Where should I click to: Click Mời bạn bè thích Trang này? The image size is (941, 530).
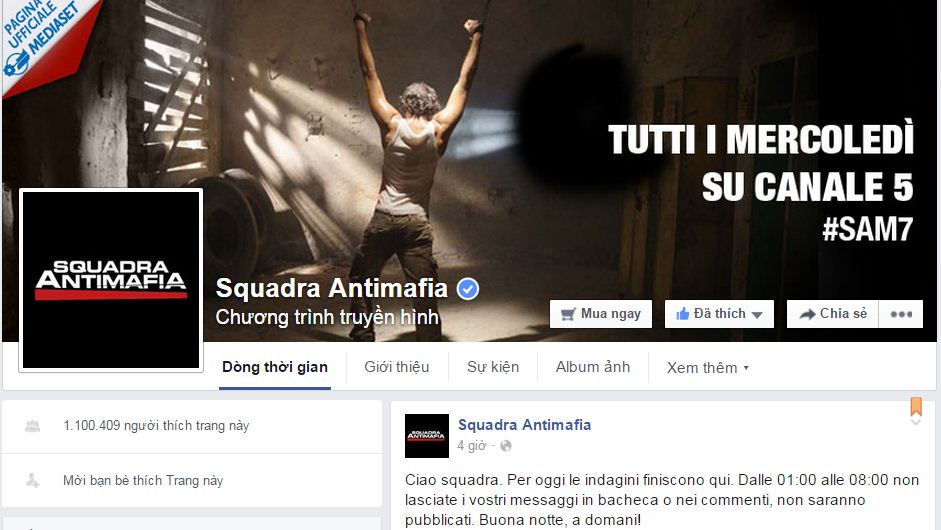[x=143, y=480]
